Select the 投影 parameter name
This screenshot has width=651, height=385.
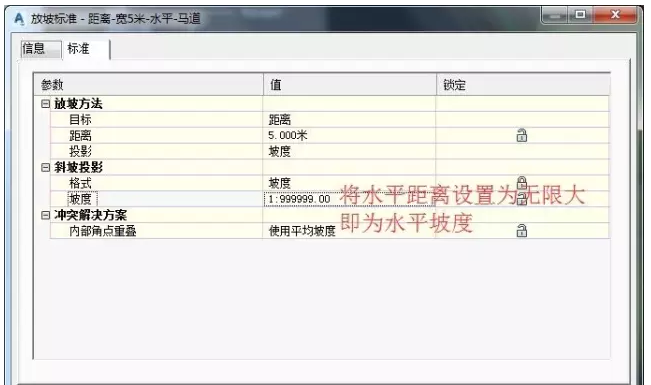pos(80,152)
